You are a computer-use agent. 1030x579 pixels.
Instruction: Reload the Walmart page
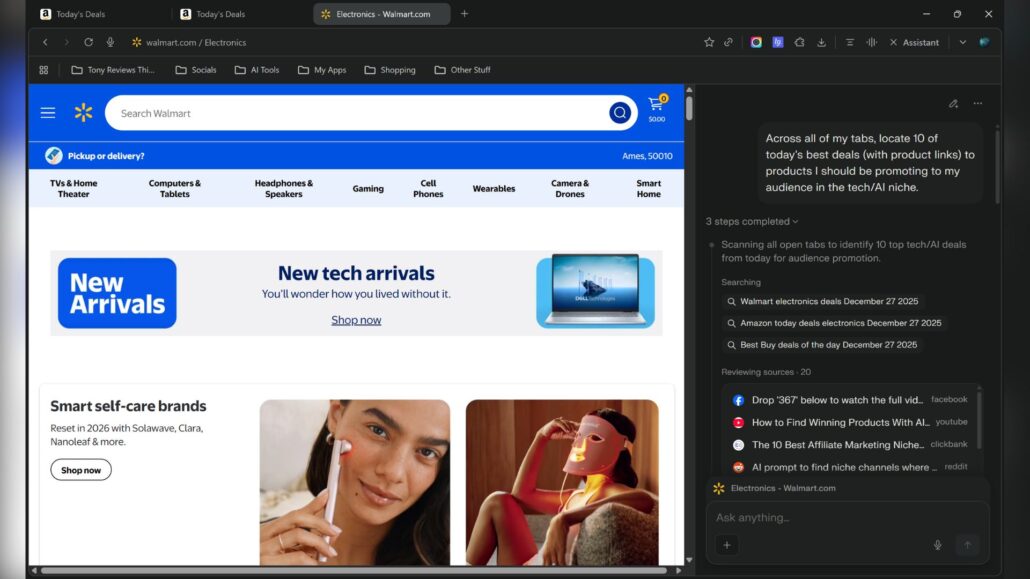[x=88, y=42]
